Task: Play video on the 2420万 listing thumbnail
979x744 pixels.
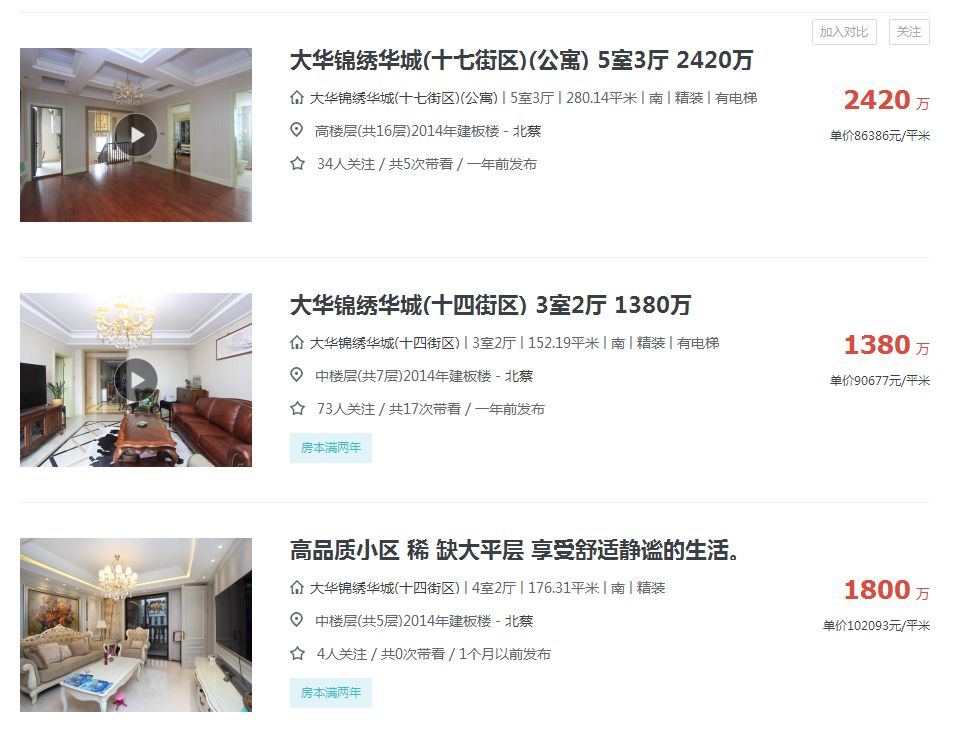Action: 135,135
